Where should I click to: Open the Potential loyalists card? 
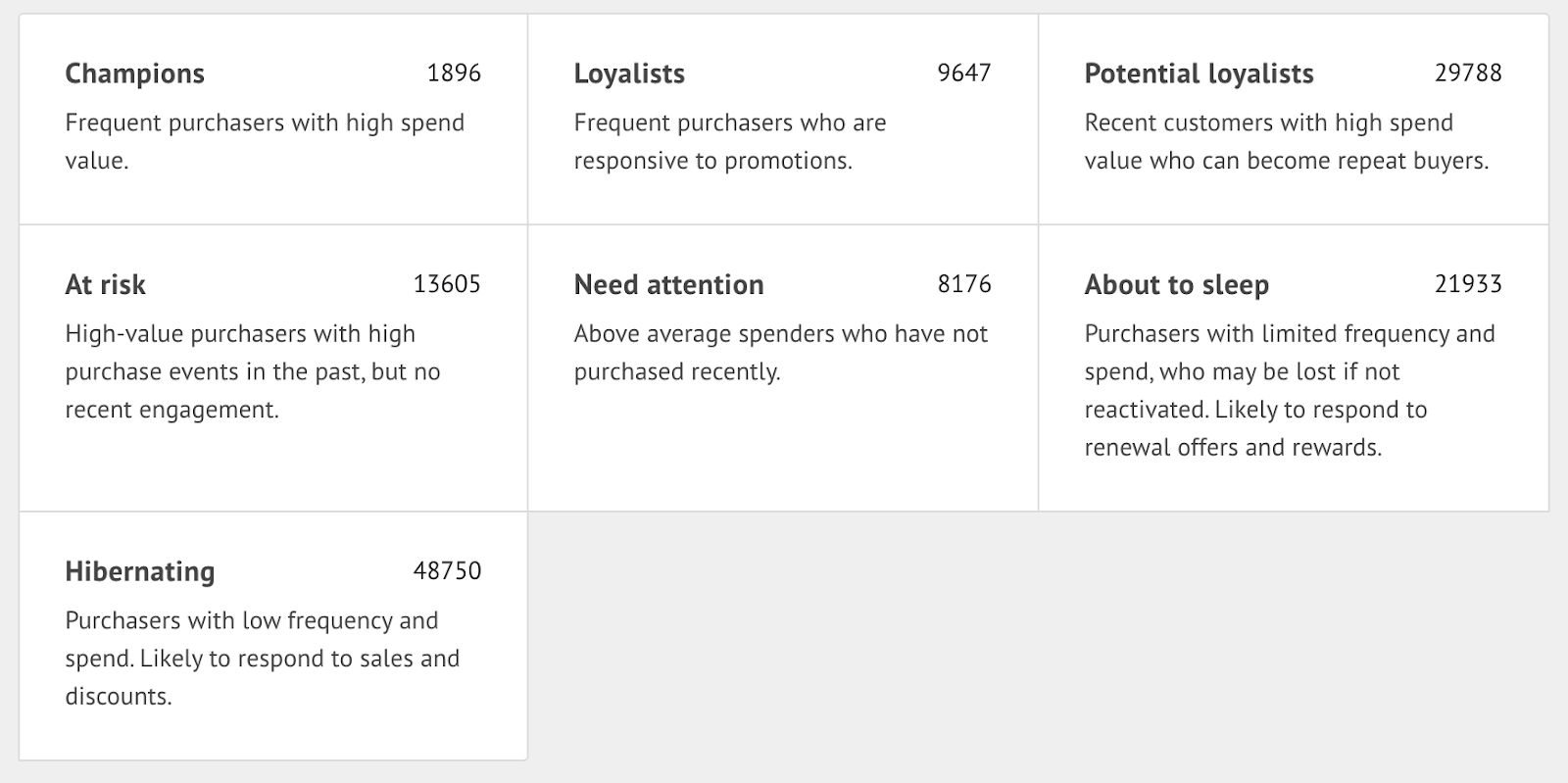pyautogui.click(x=1198, y=73)
